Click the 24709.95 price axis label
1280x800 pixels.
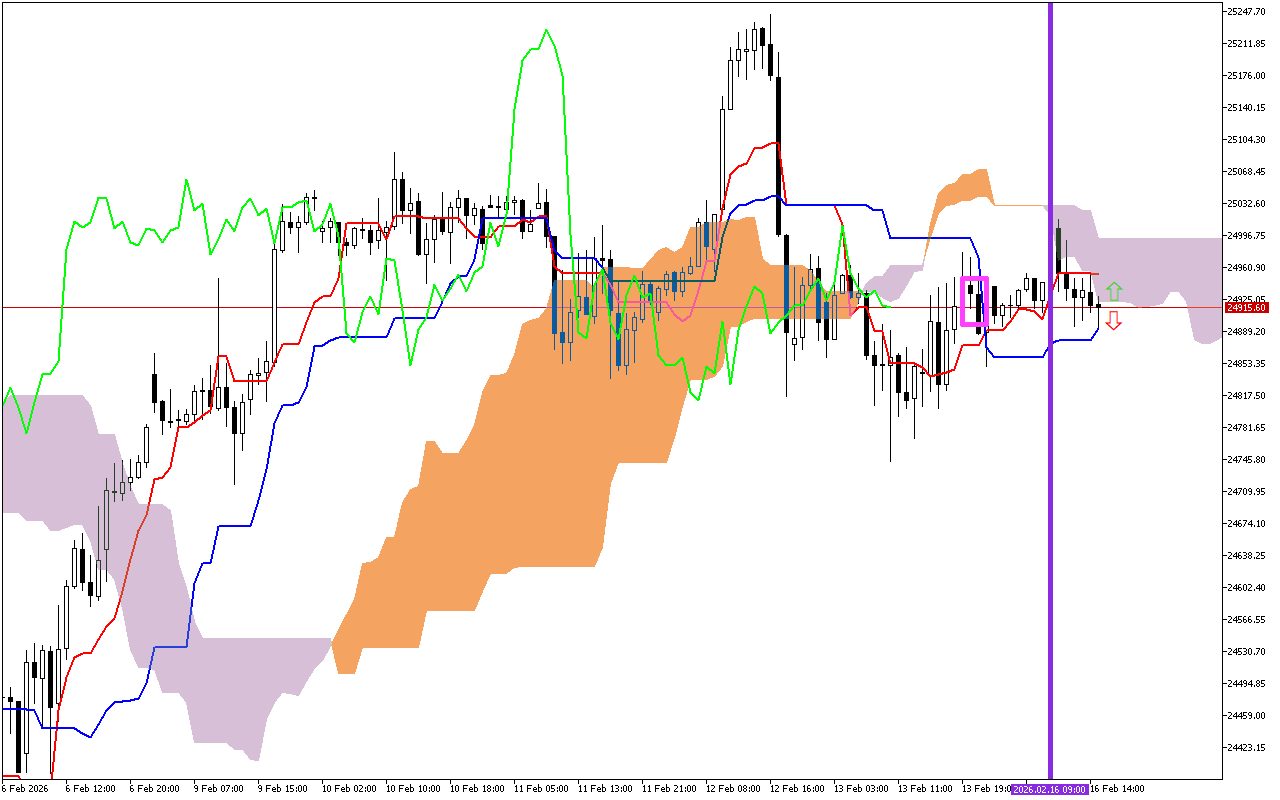1248,492
